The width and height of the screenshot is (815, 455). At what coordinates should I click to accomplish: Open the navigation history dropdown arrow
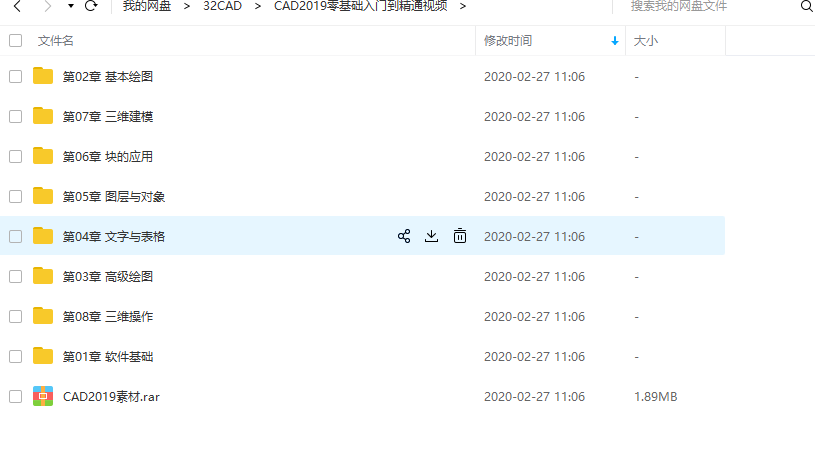71,6
